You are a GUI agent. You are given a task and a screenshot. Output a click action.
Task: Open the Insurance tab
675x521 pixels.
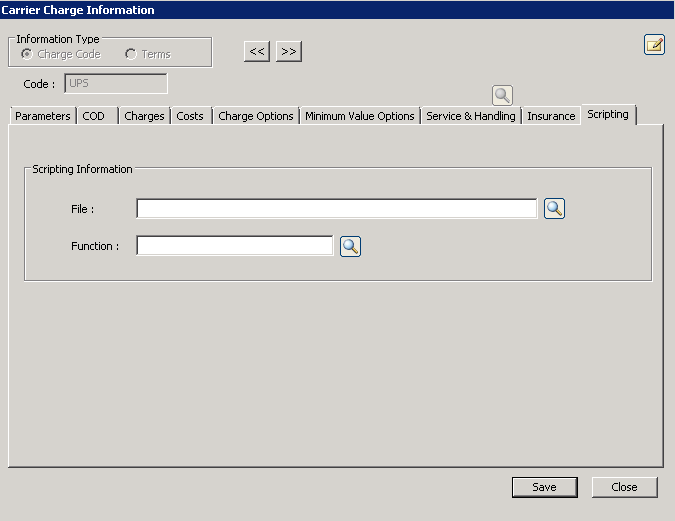551,116
